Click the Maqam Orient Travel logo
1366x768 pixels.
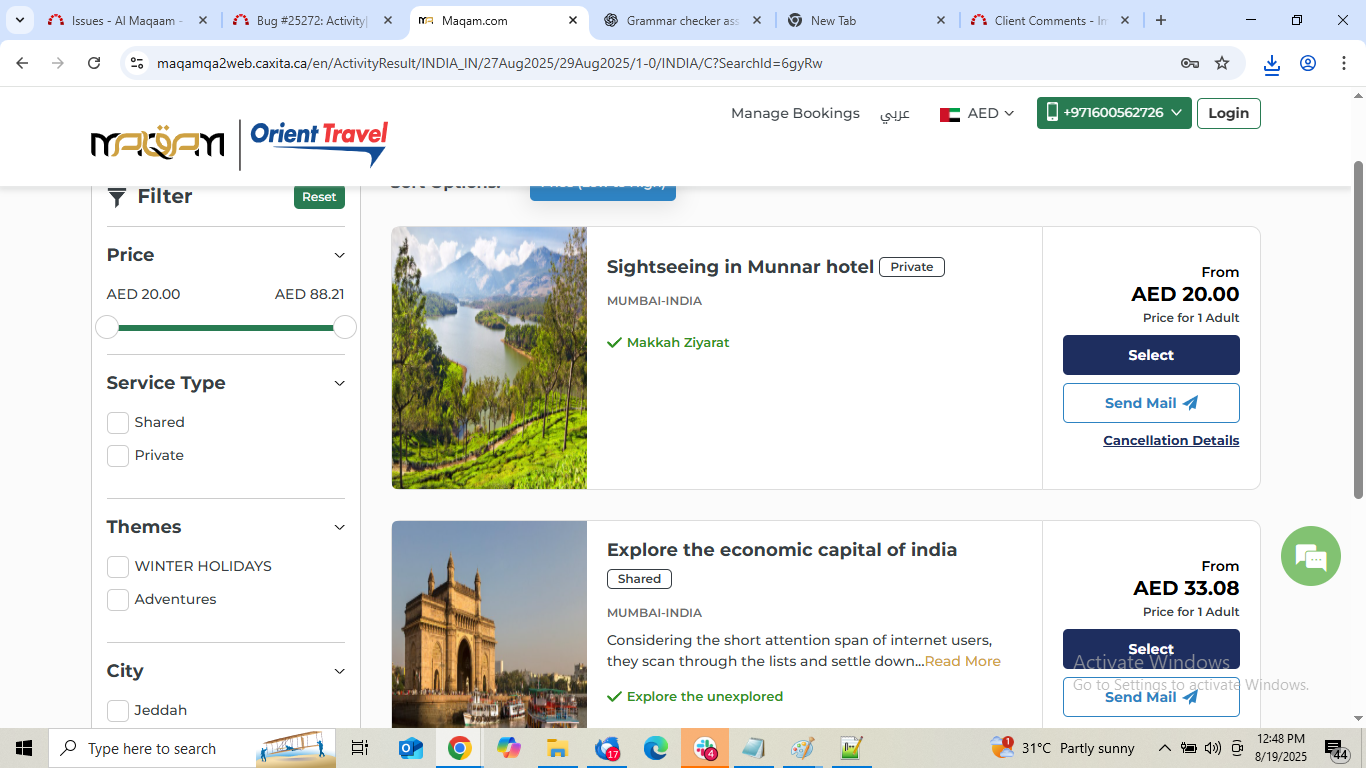click(x=239, y=144)
